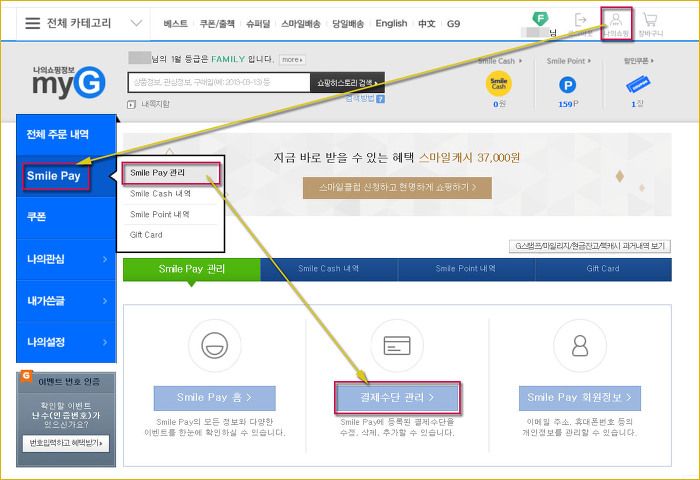Switch site language to English

(392, 23)
